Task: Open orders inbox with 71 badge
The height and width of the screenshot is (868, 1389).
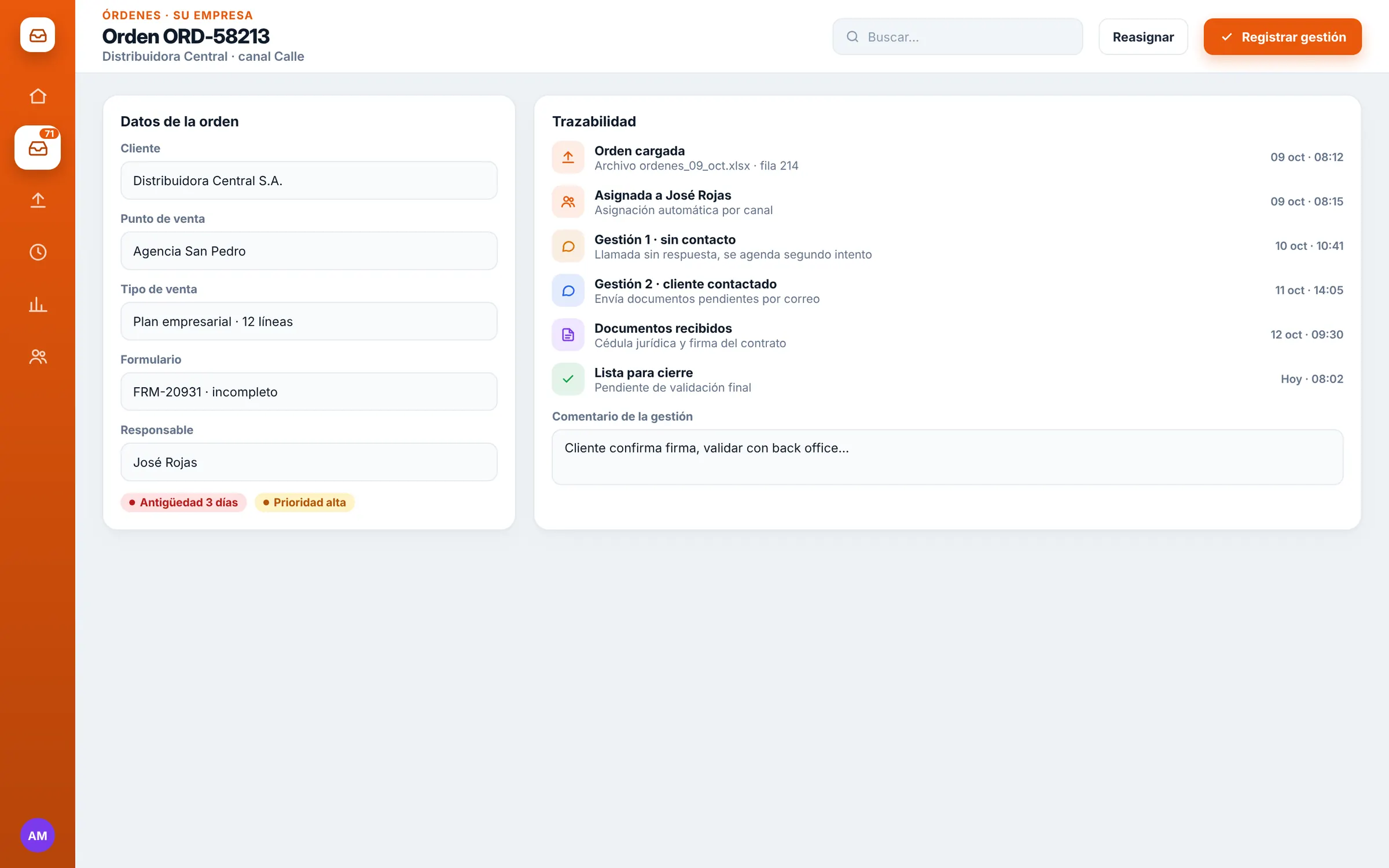Action: click(38, 148)
